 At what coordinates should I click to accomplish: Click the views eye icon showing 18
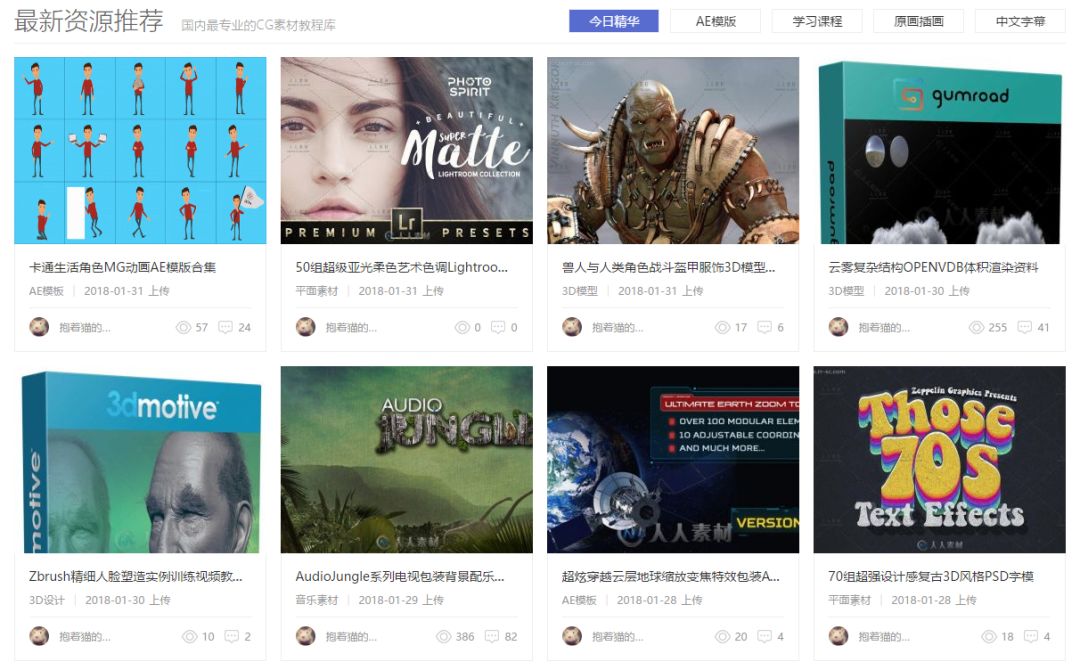point(989,637)
